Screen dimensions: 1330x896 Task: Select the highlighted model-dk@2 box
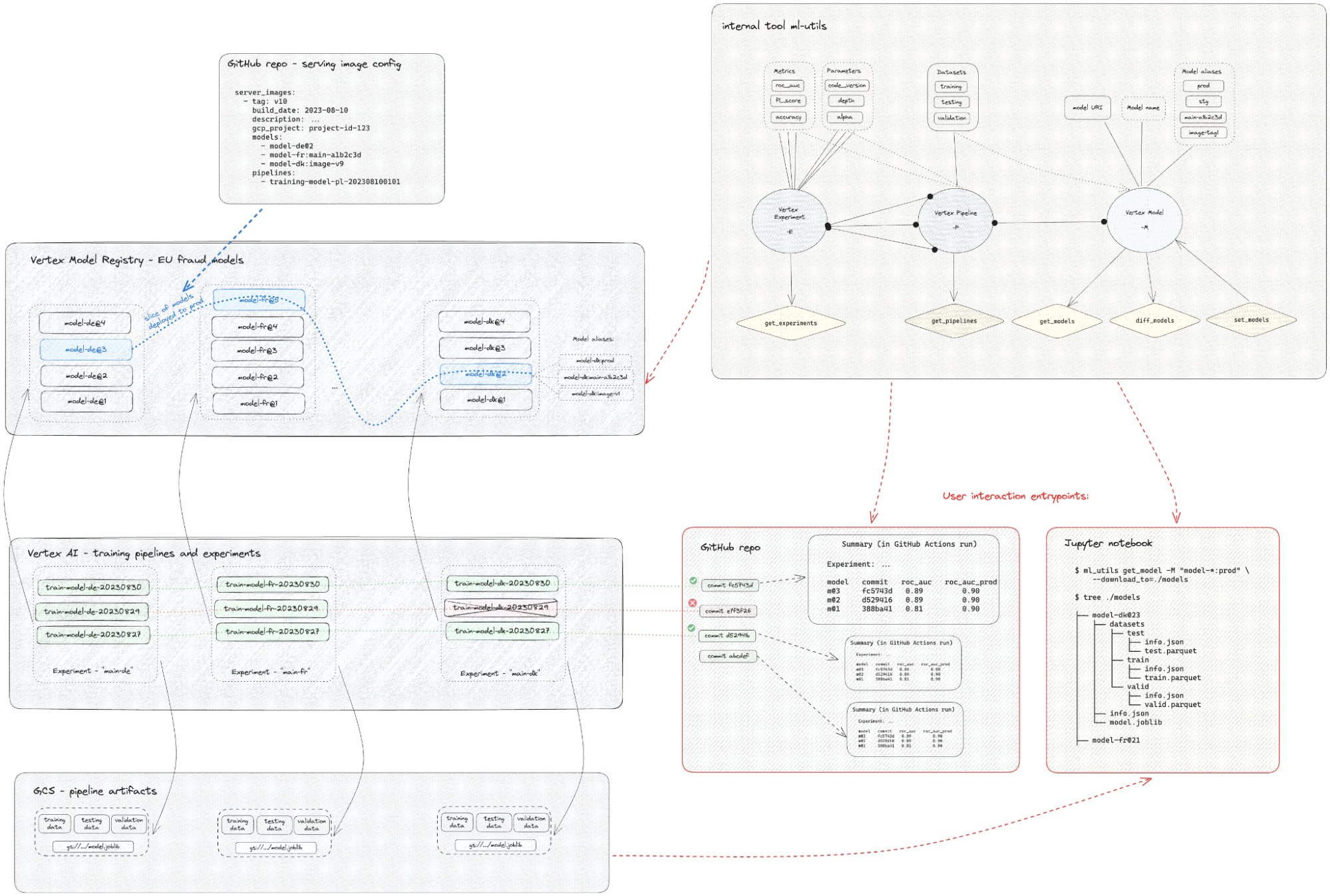[x=486, y=374]
